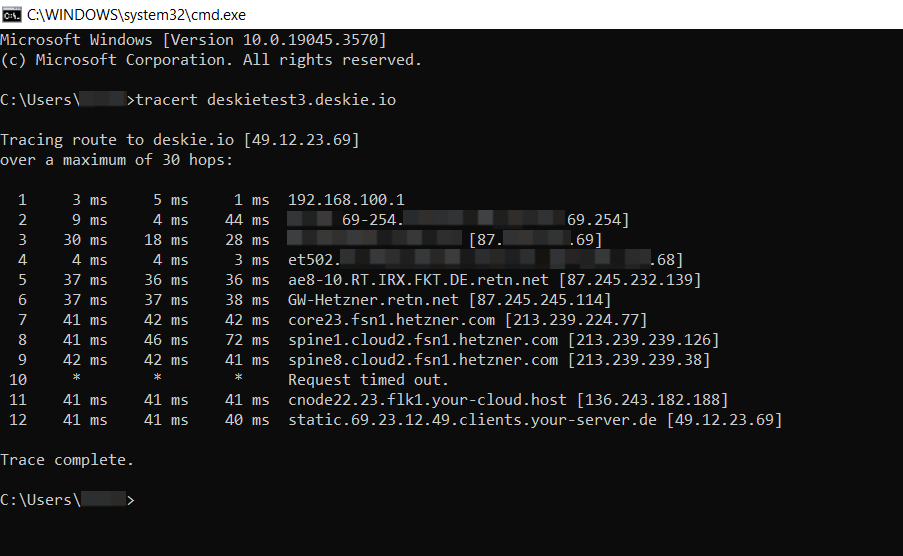Click the Microsoft Windows version line
903x556 pixels.
[194, 40]
